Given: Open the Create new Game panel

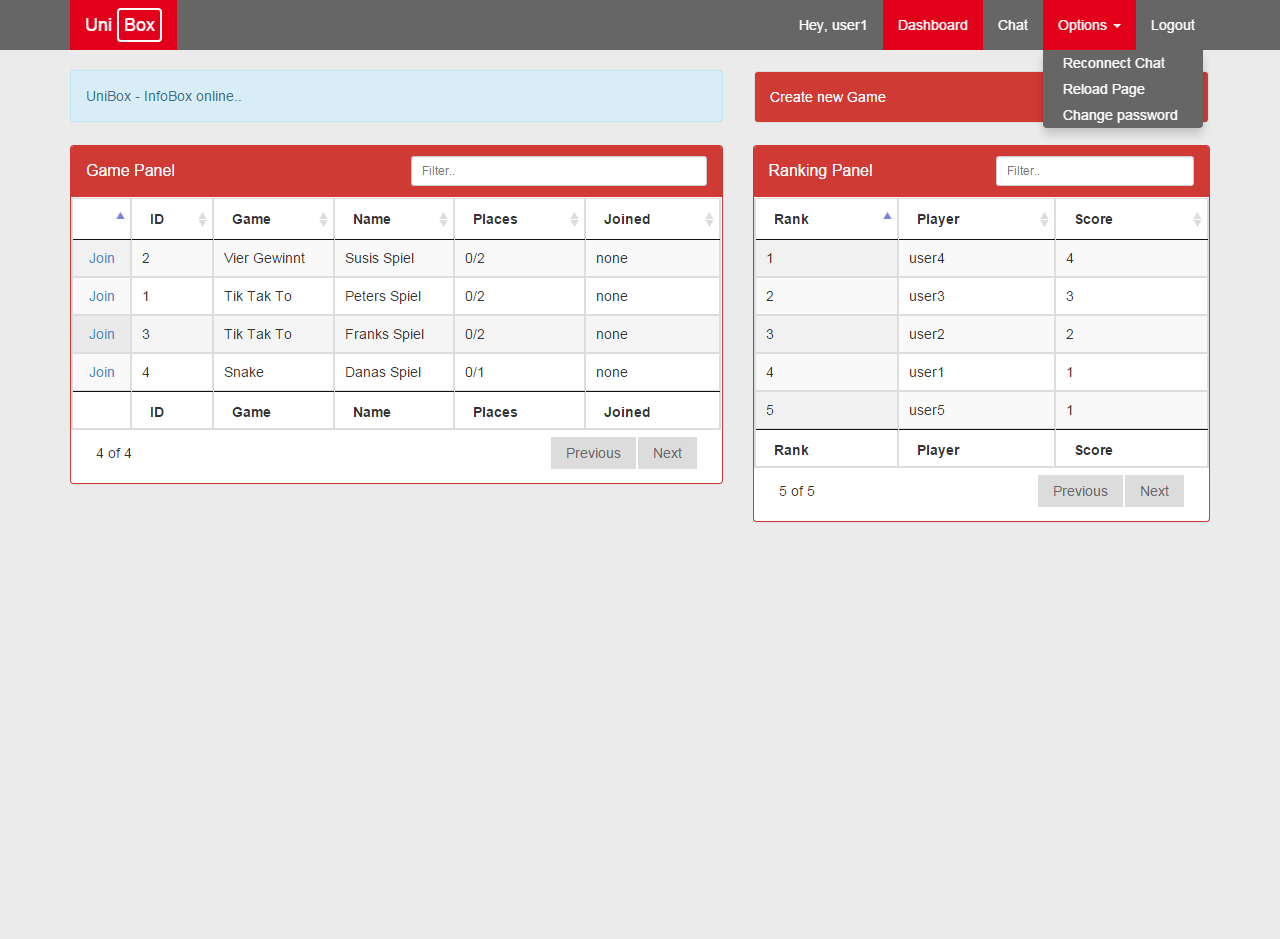Looking at the screenshot, I should [x=981, y=97].
